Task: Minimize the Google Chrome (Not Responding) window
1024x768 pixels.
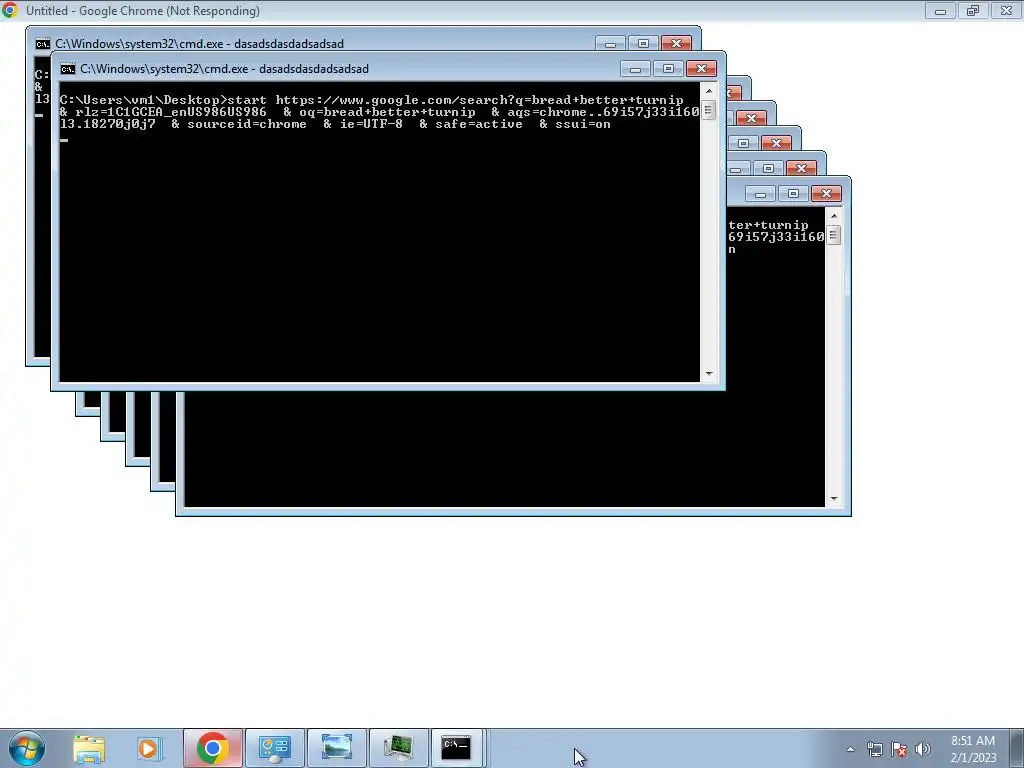Action: tap(940, 10)
